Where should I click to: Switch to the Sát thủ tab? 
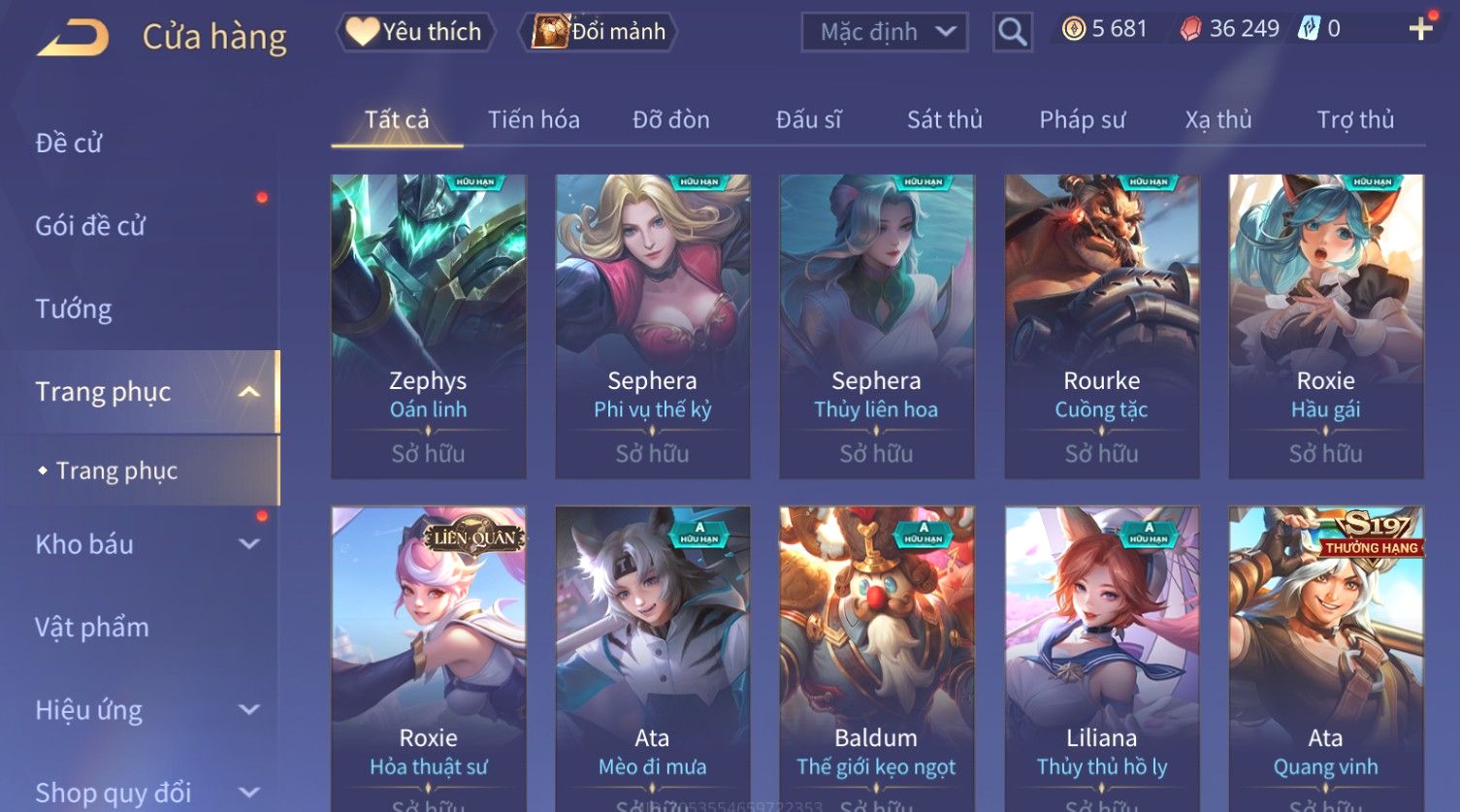click(945, 120)
